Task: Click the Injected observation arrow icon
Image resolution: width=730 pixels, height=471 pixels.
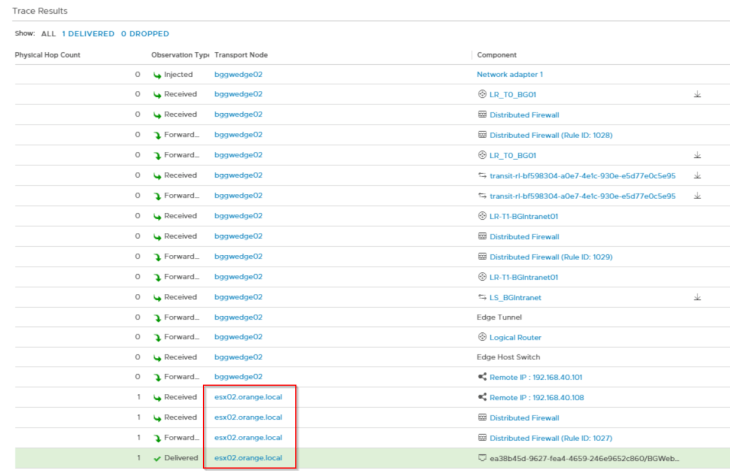Action: coord(157,74)
